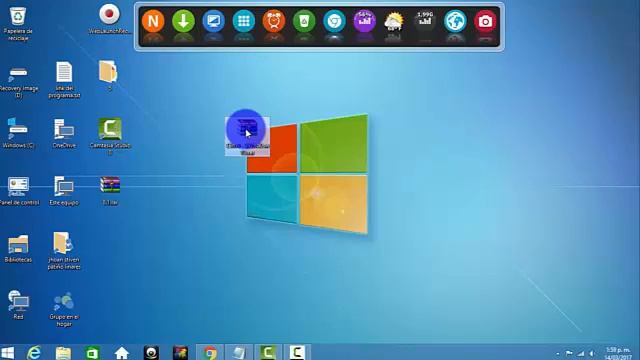
Task: Click the red camera screenshot dock icon
Action: 485,21
